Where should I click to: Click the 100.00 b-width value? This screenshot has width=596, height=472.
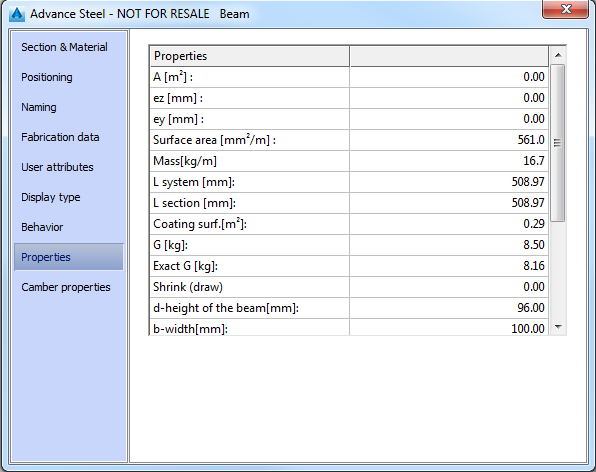pyautogui.click(x=528, y=329)
